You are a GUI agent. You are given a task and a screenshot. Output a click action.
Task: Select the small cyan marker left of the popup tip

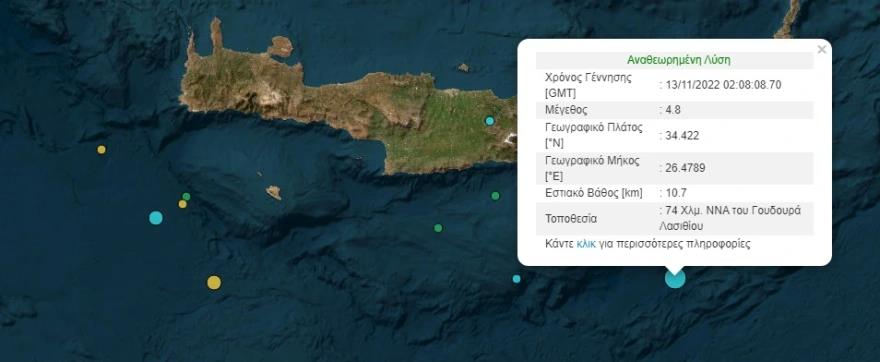click(x=516, y=279)
